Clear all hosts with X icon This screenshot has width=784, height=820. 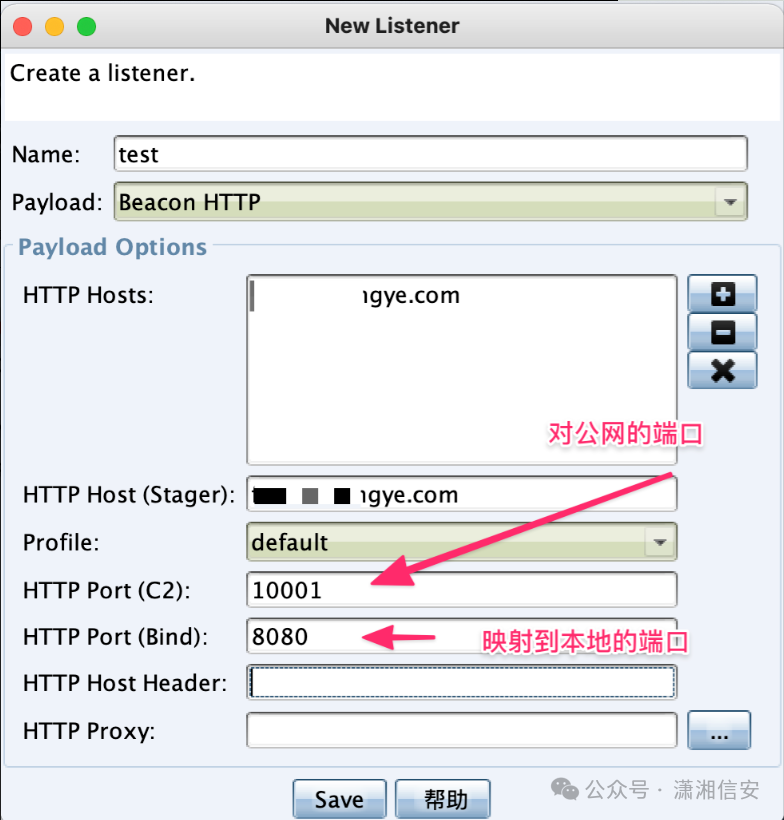pyautogui.click(x=722, y=370)
